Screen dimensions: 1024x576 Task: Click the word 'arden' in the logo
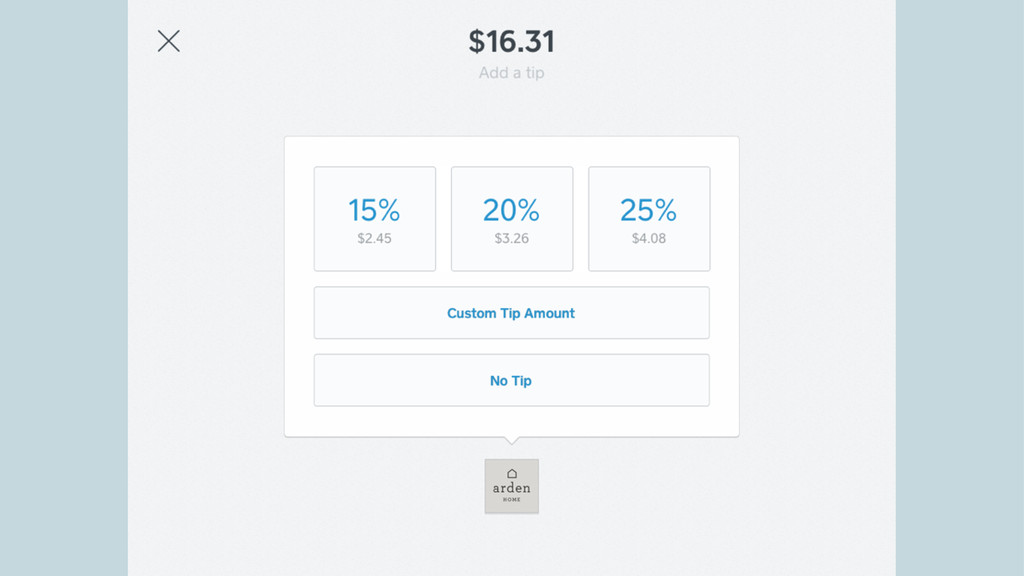pyautogui.click(x=511, y=488)
